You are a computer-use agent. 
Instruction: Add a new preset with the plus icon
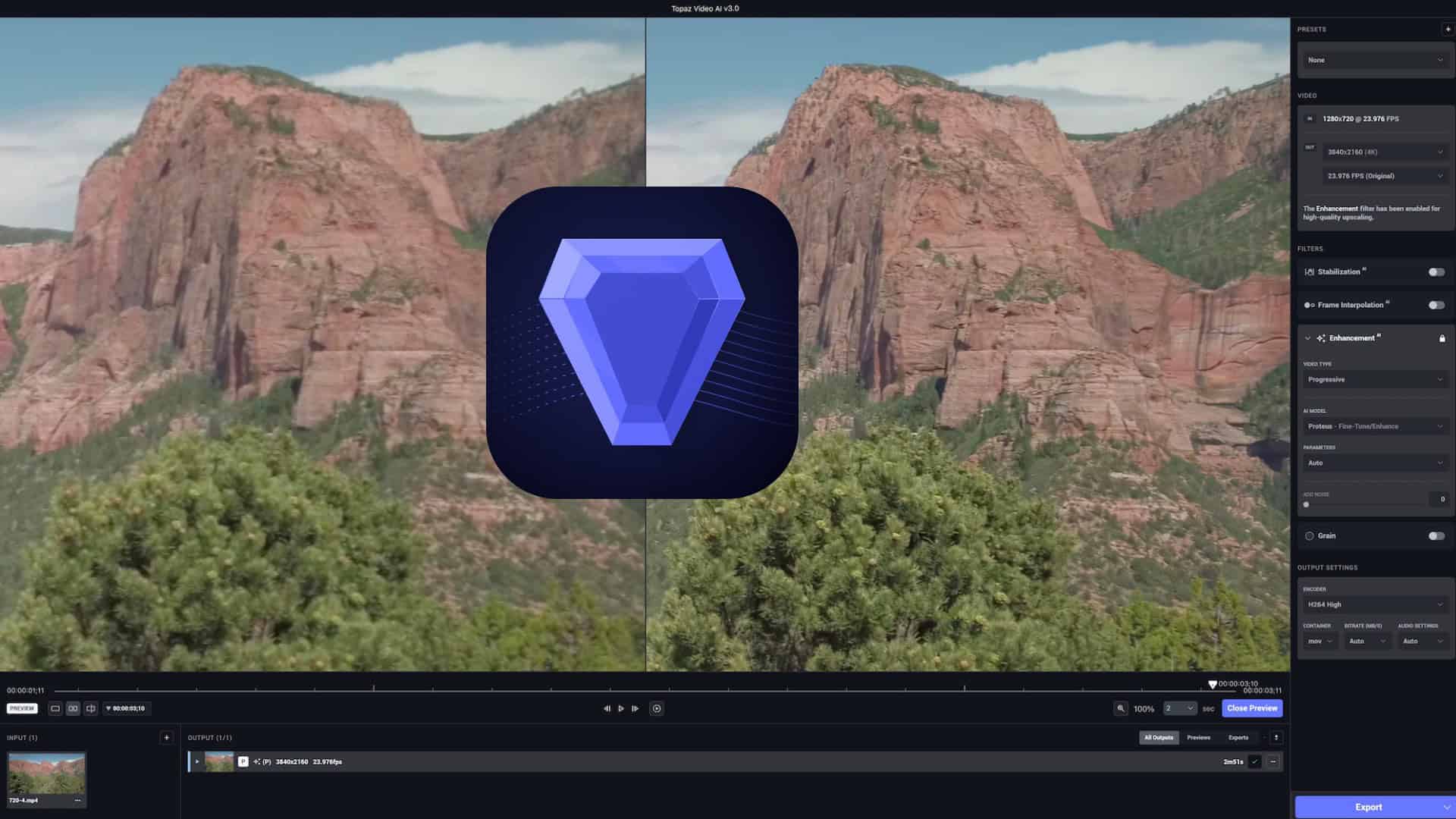click(x=1448, y=29)
